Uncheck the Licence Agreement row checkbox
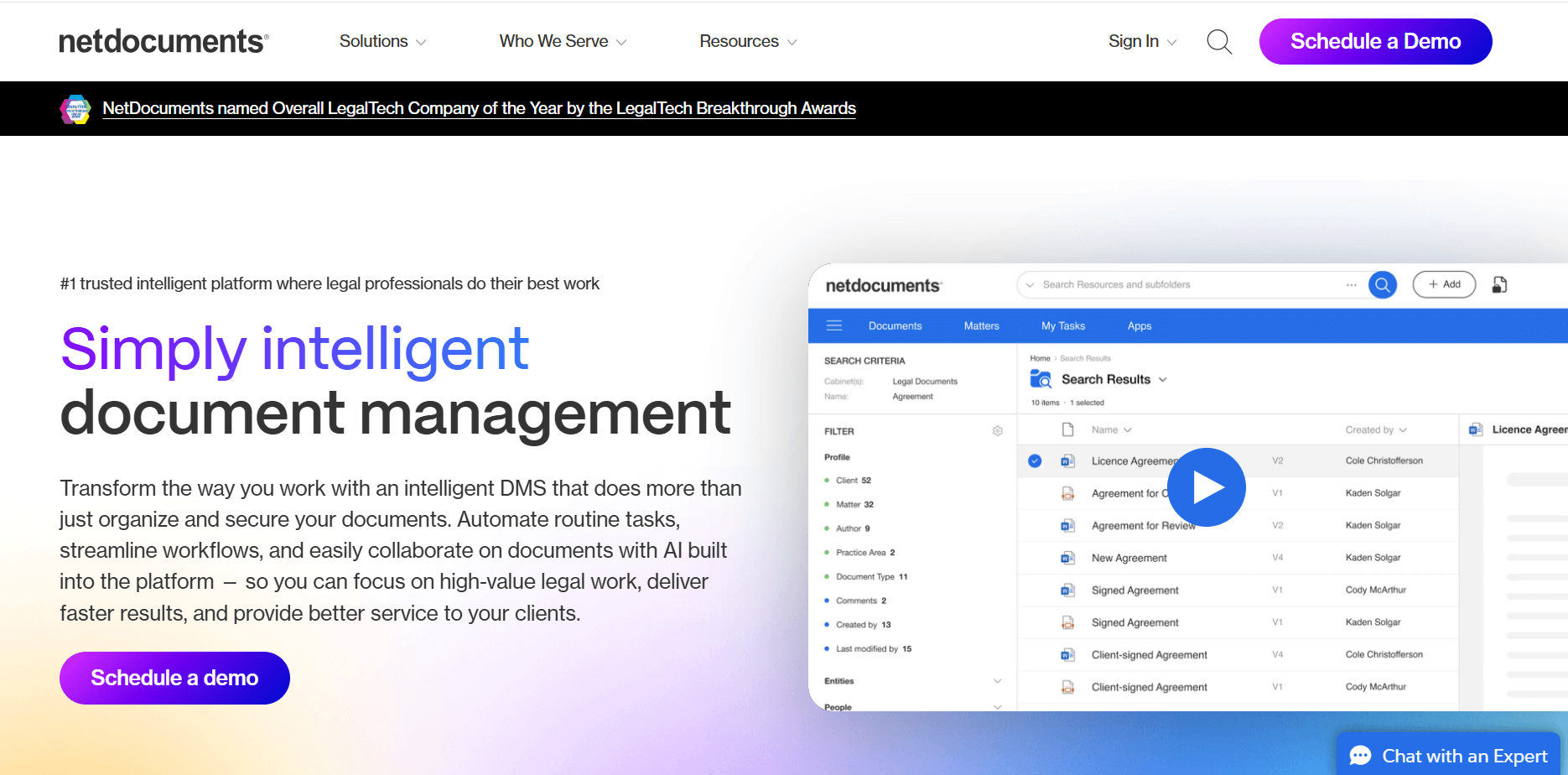1568x775 pixels. [x=1036, y=460]
